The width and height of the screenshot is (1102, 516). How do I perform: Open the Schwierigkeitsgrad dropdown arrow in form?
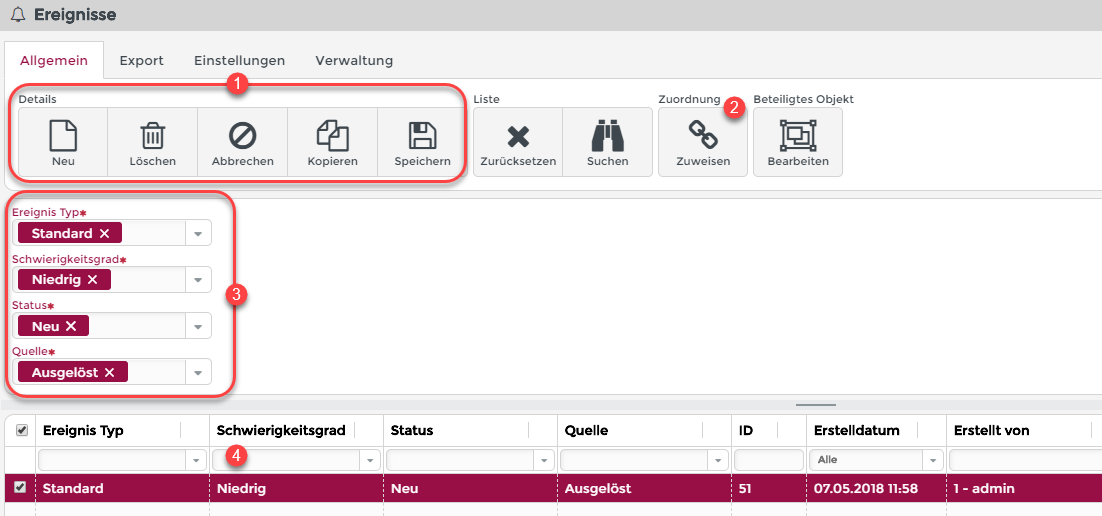tap(197, 280)
